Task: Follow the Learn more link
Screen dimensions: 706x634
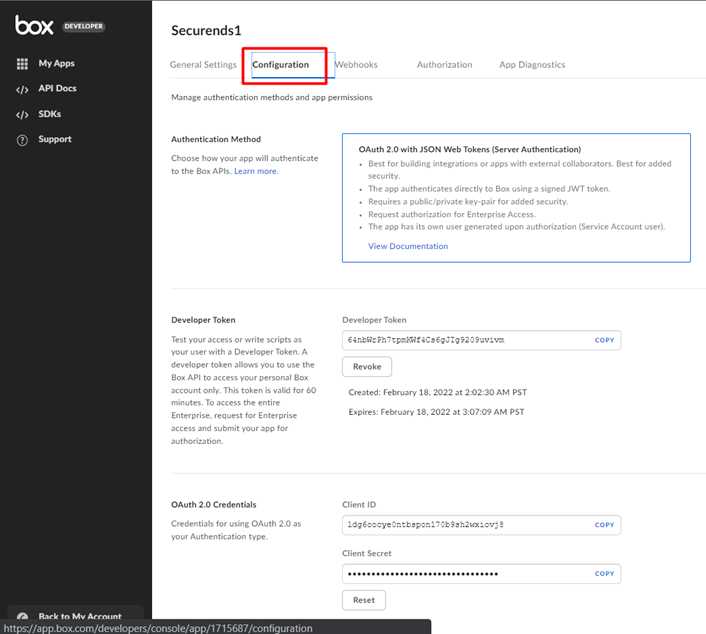Action: [256, 171]
